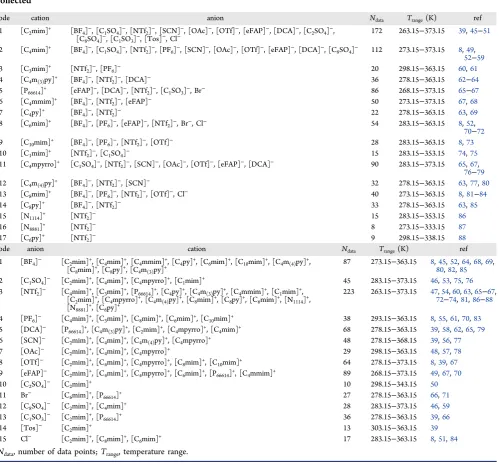Click reference 66 in the [C1SO3]− anion row

pos(446,417)
